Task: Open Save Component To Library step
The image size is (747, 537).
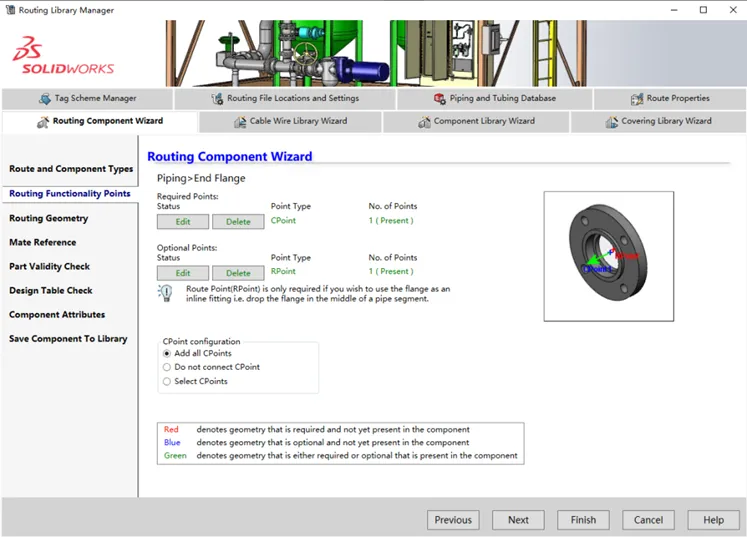Action: (x=68, y=339)
